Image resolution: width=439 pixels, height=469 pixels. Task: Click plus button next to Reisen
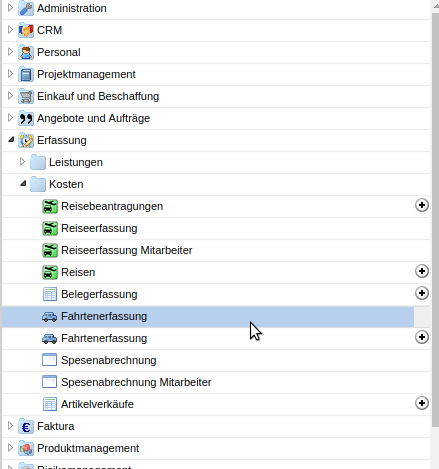pos(422,271)
